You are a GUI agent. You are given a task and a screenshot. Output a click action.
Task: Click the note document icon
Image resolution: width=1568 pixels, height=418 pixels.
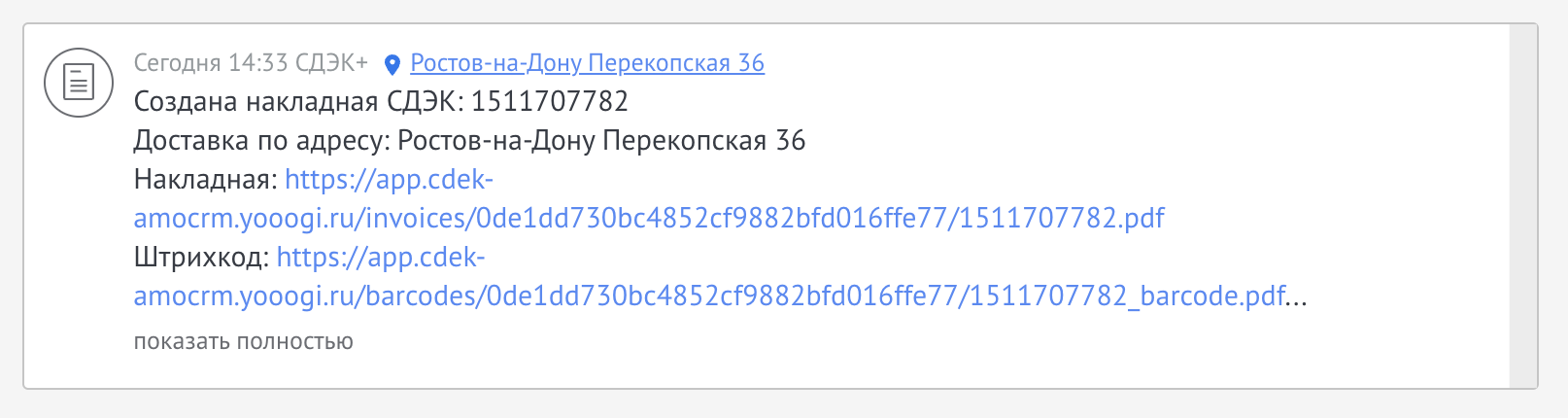[x=79, y=83]
